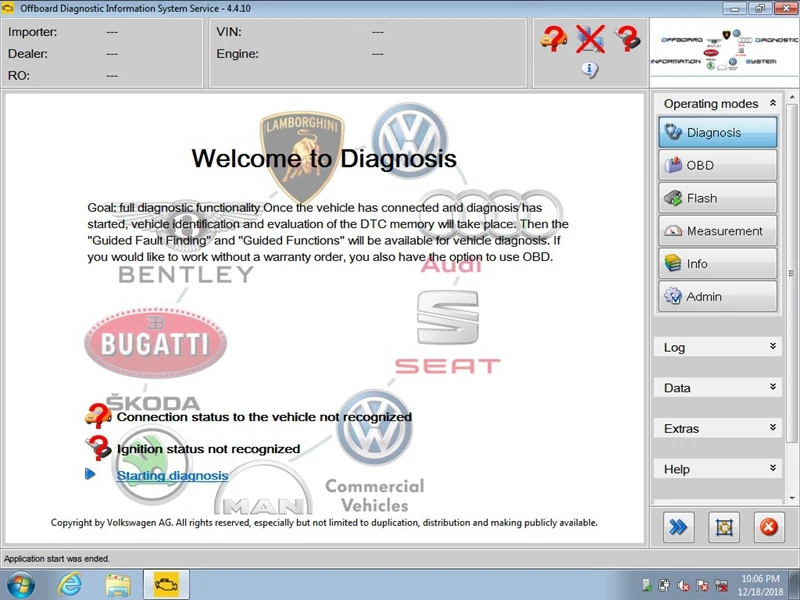This screenshot has width=800, height=600.
Task: Click the connection status question-mark car icon in content
Action: (98, 416)
